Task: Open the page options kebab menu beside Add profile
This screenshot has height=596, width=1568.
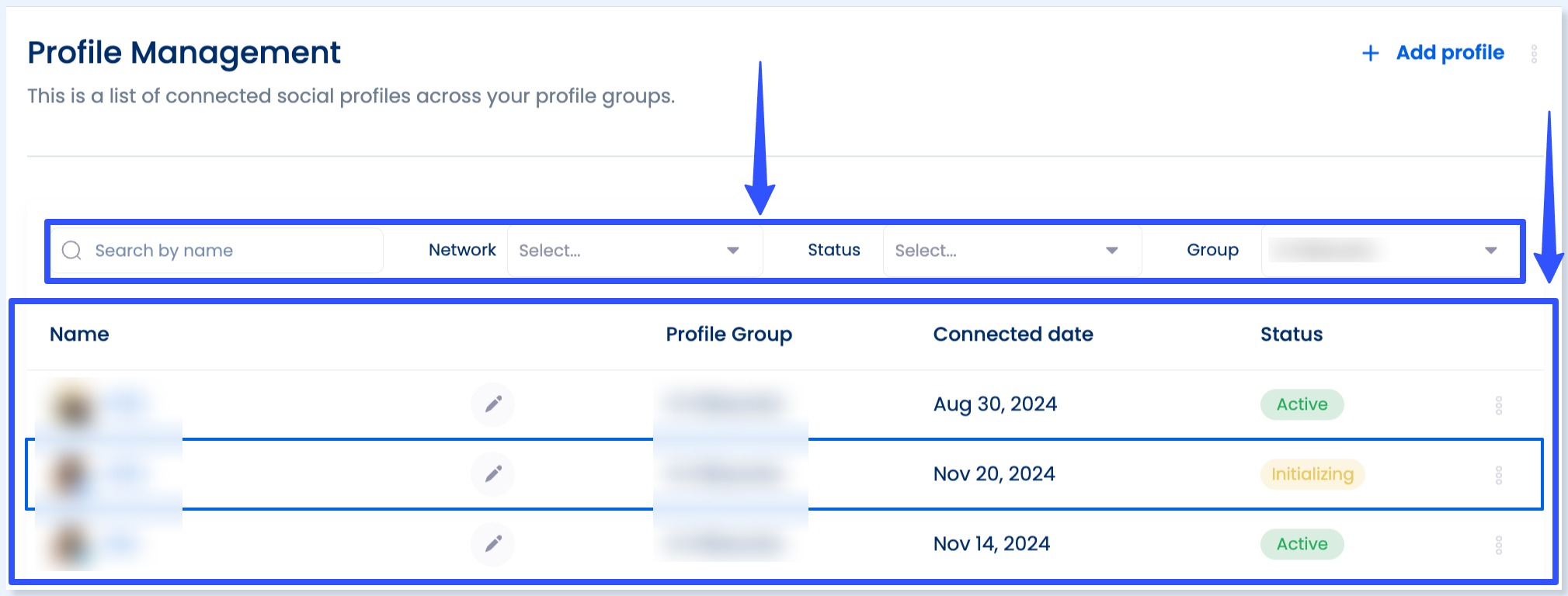Action: click(1534, 54)
